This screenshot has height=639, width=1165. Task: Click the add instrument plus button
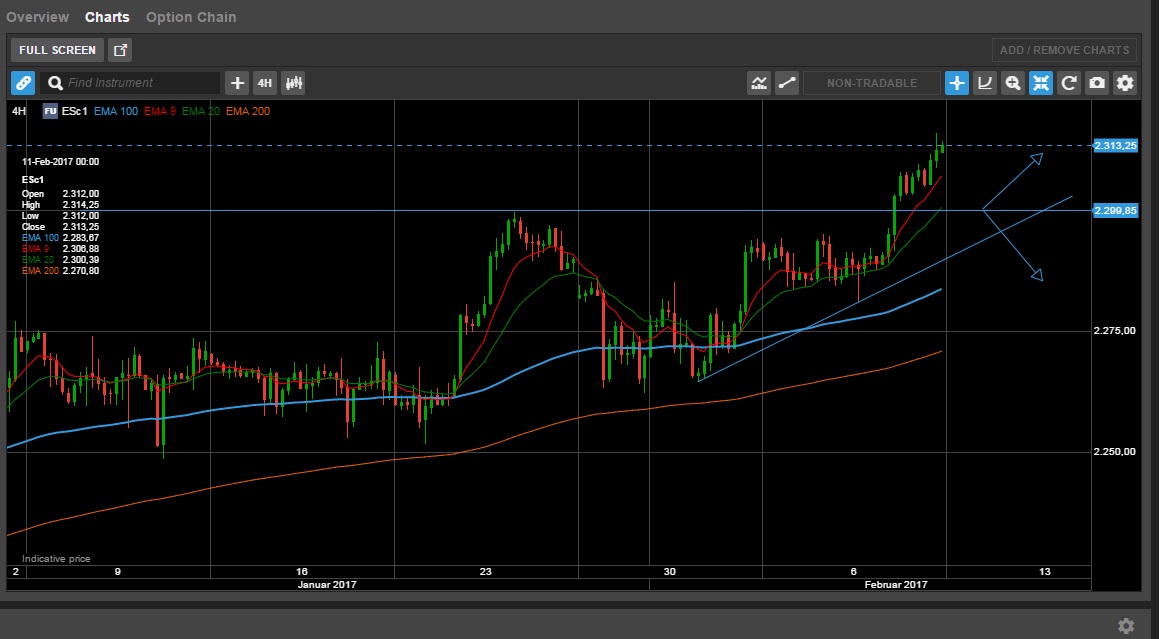[x=237, y=83]
